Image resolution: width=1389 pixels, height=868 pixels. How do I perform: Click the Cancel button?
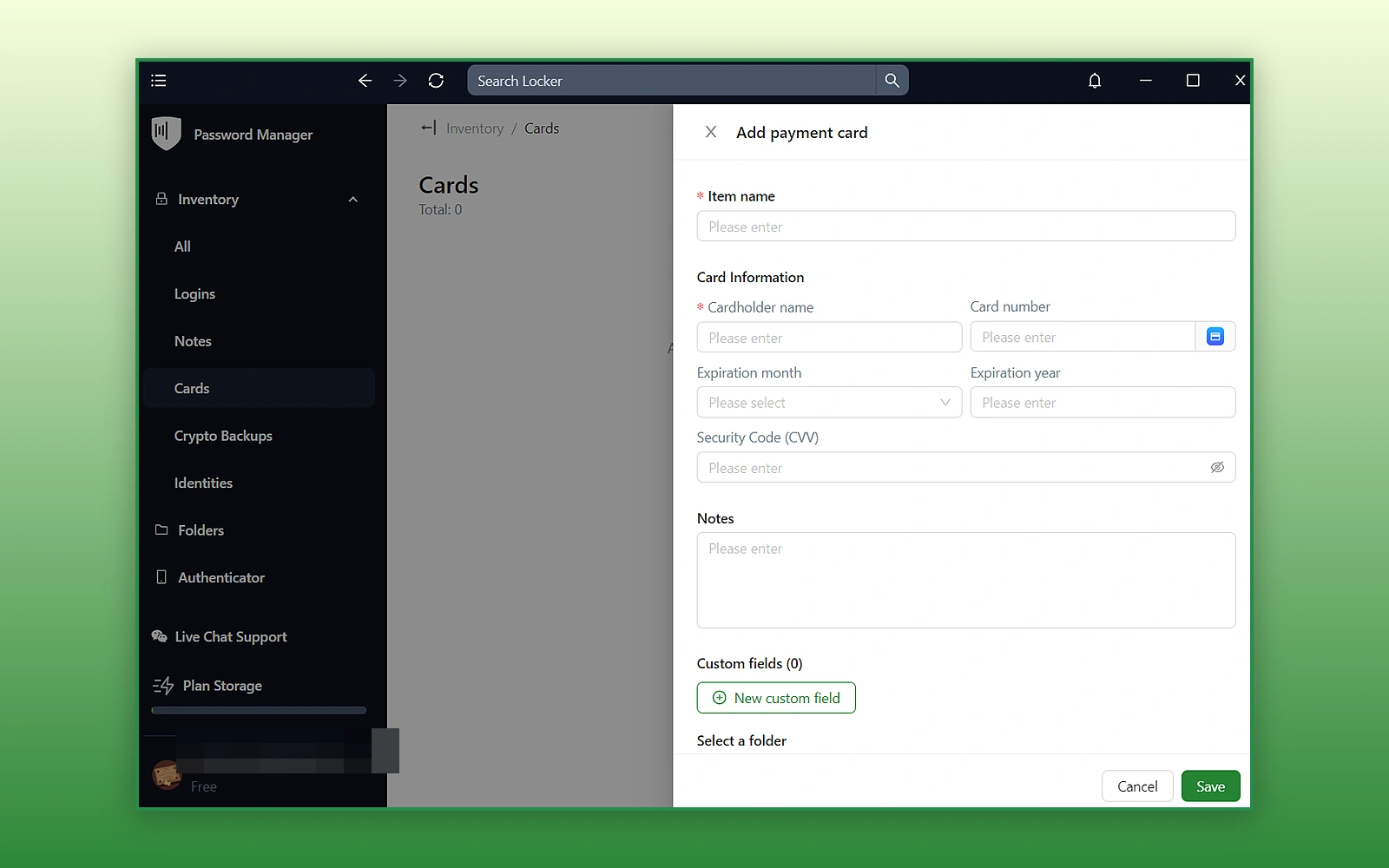tap(1137, 786)
